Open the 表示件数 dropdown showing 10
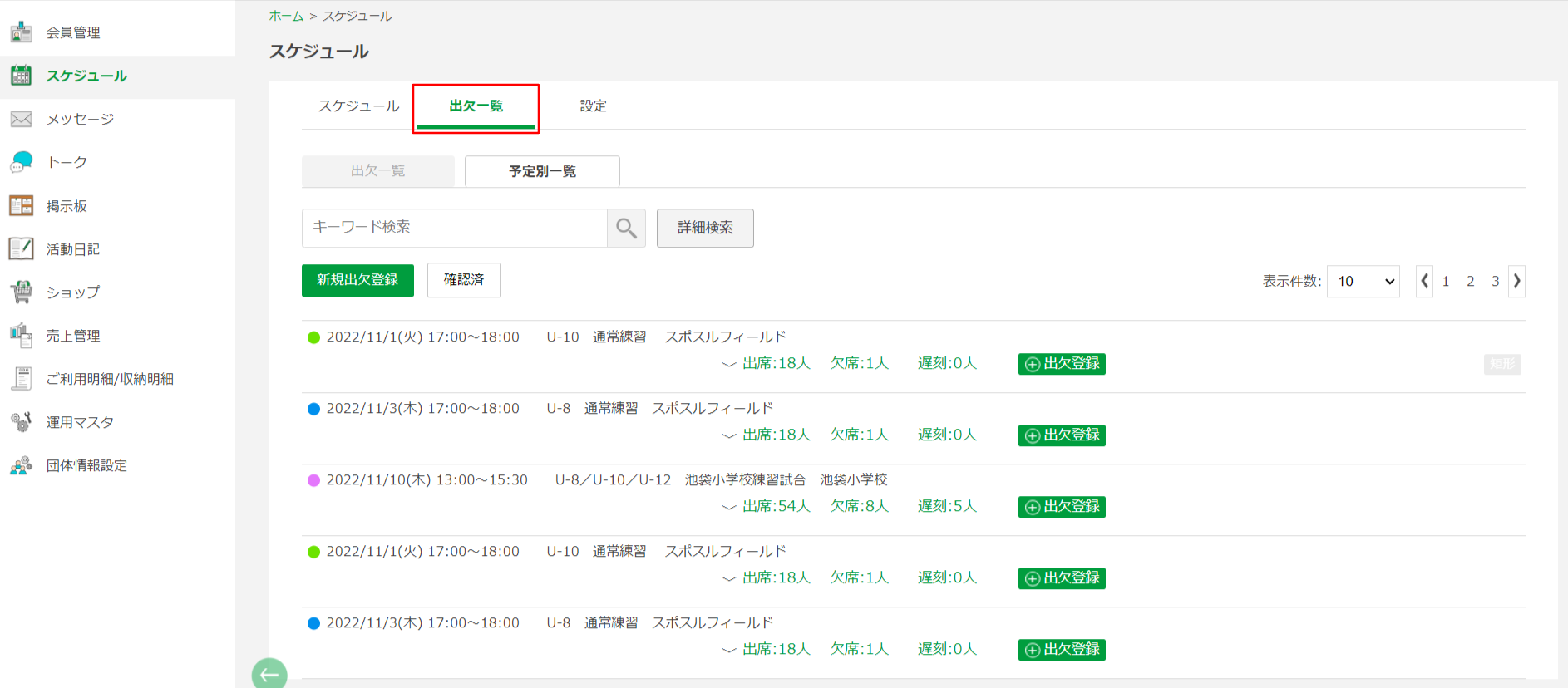This screenshot has height=688, width=1568. pos(1363,281)
